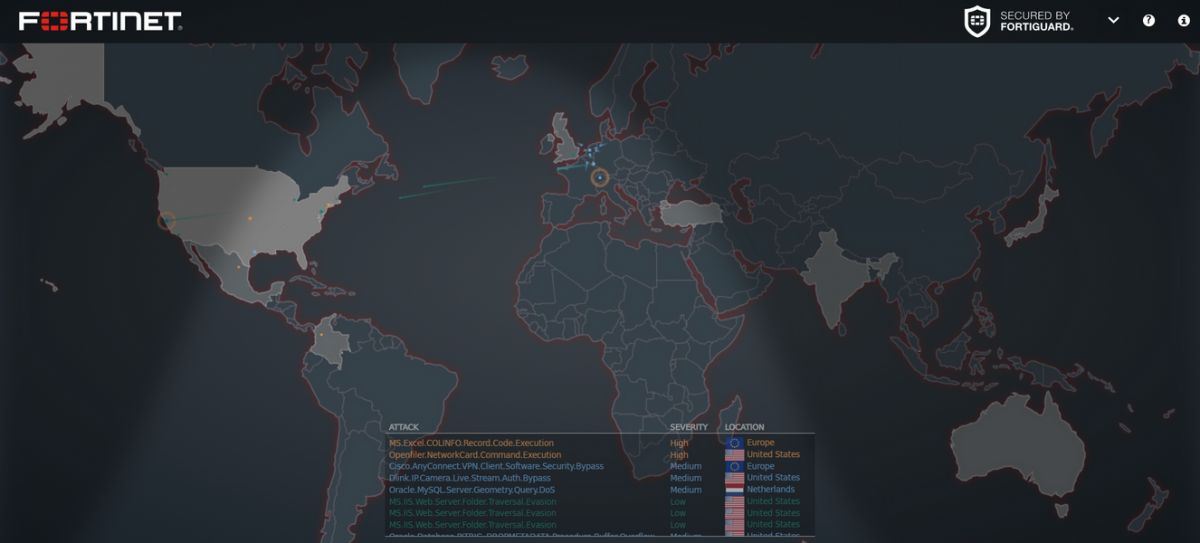This screenshot has height=543, width=1200.
Task: Click the Secured by FortiGuard text
Action: (1037, 21)
